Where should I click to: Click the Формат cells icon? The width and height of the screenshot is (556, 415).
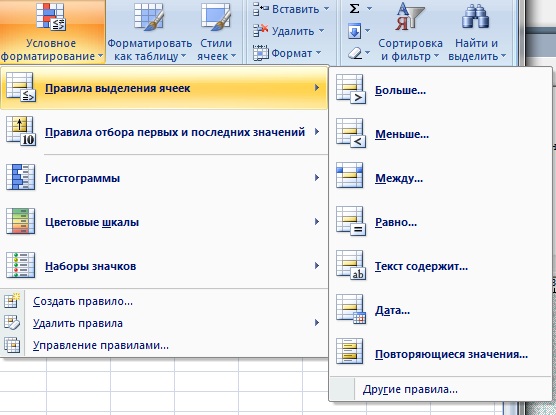click(x=261, y=53)
